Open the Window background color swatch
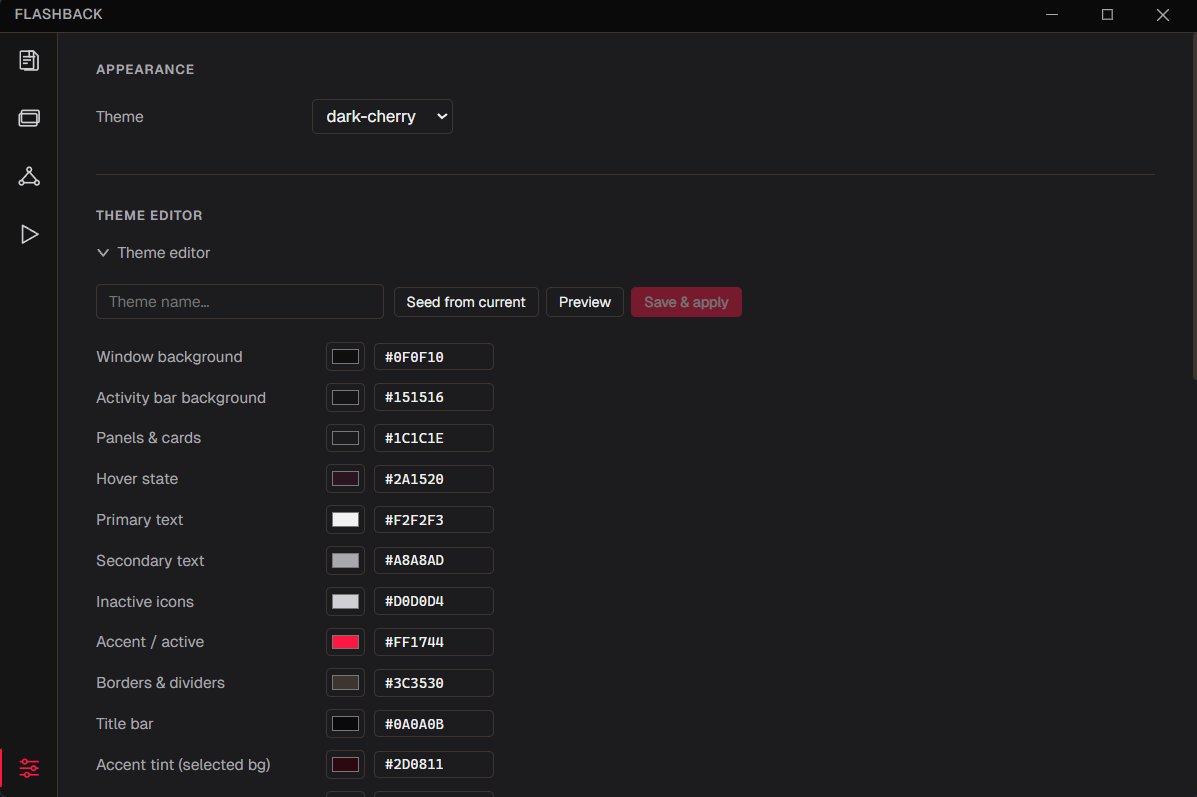 click(x=345, y=357)
